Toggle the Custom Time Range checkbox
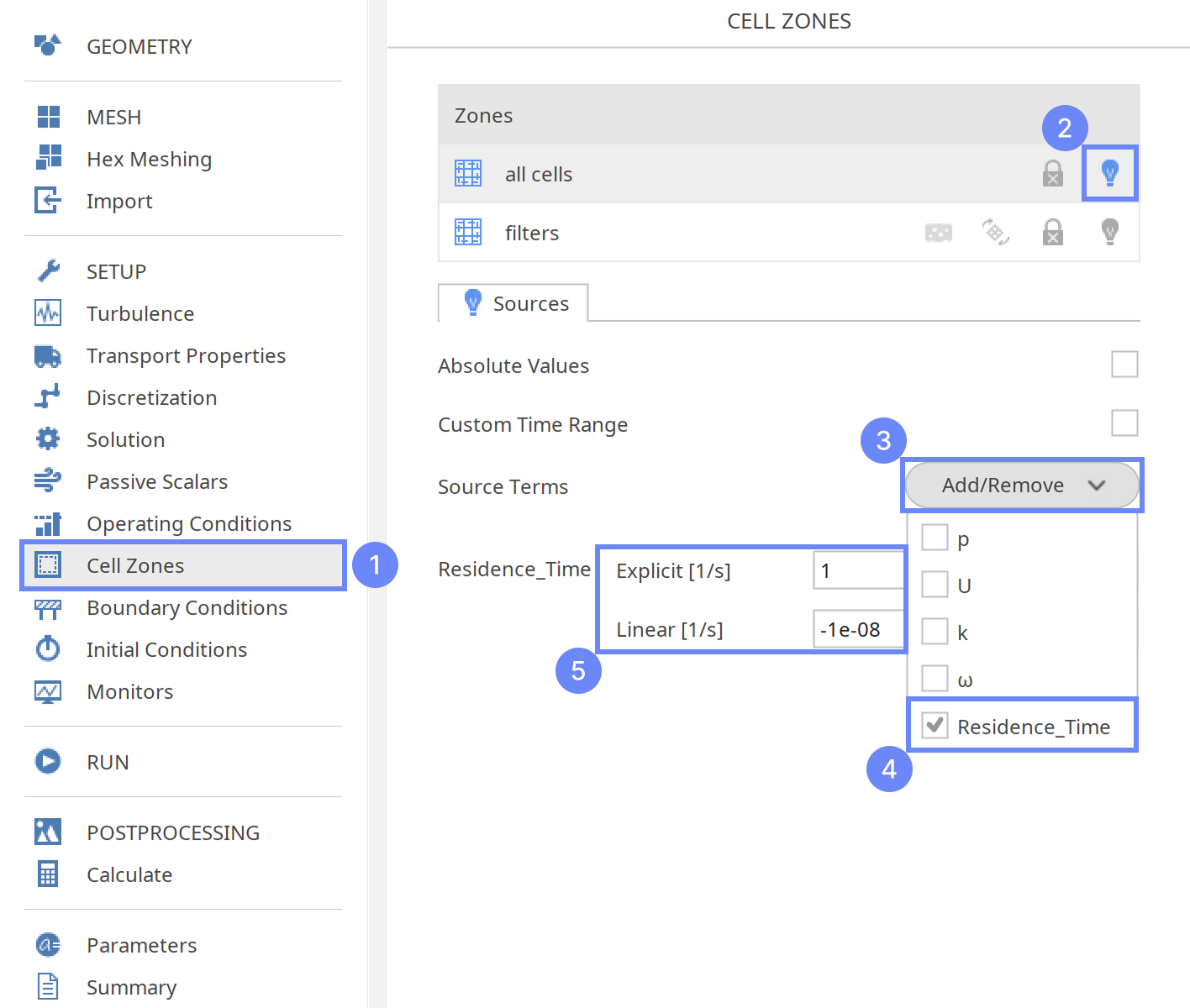1190x1008 pixels. 1124,423
